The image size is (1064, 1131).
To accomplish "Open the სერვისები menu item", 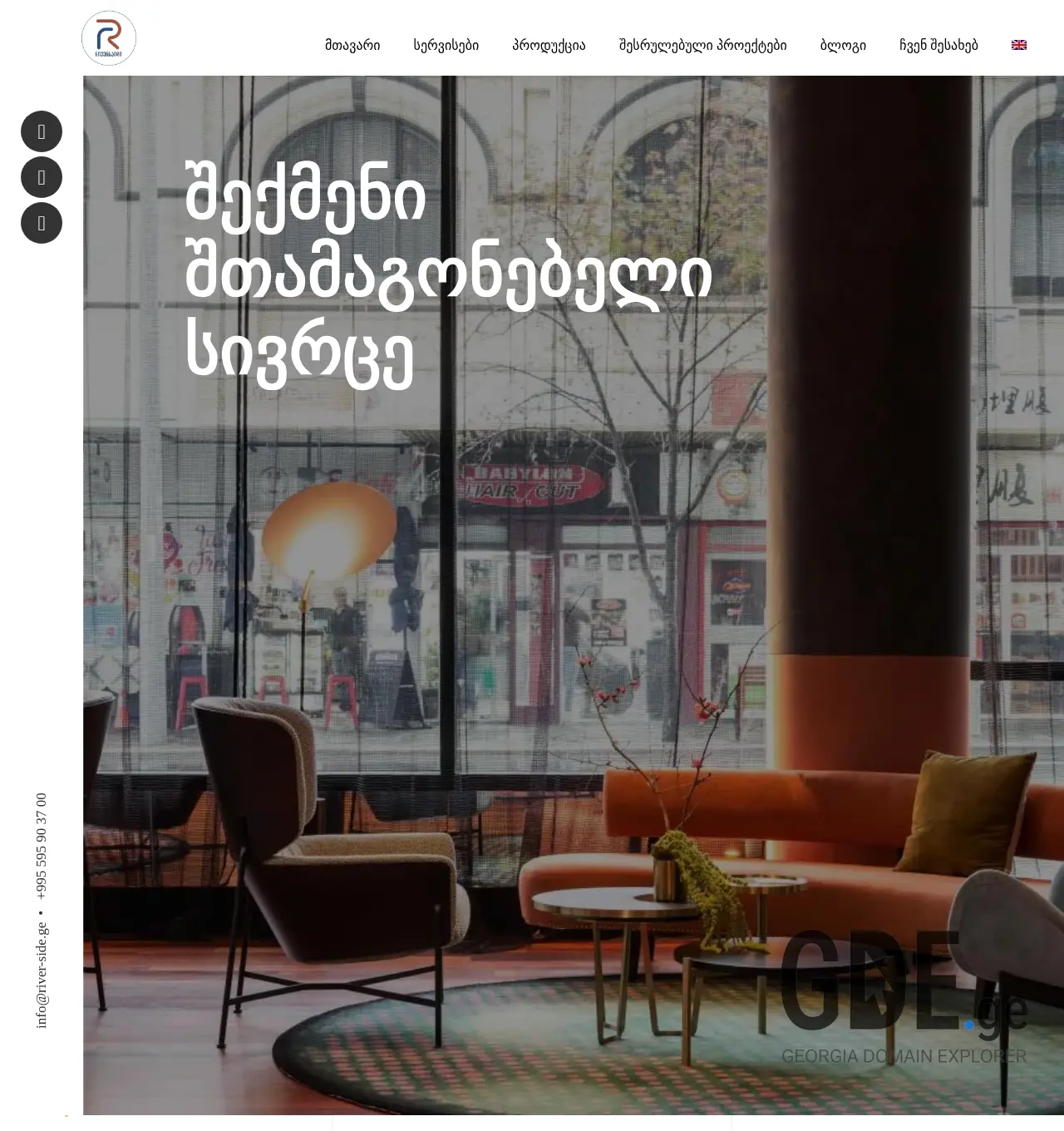I will [x=446, y=45].
